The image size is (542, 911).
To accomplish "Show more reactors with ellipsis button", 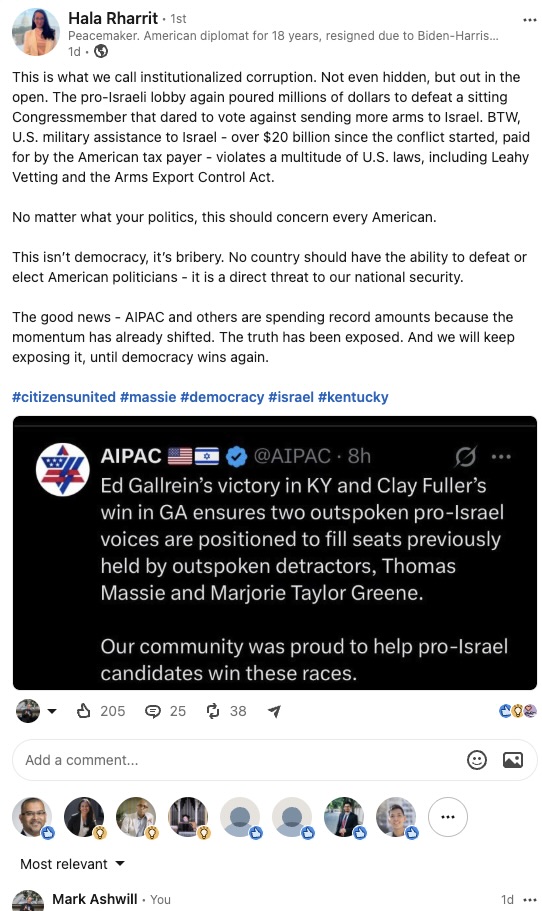I will pyautogui.click(x=447, y=817).
